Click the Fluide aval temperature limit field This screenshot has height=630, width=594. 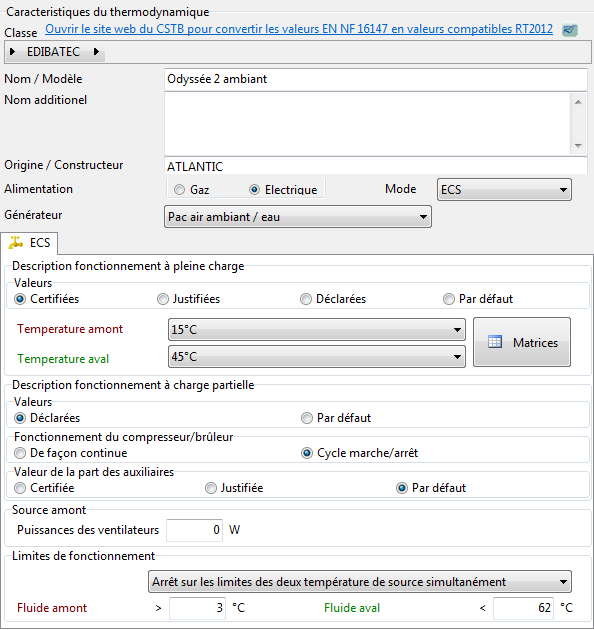(x=523, y=608)
